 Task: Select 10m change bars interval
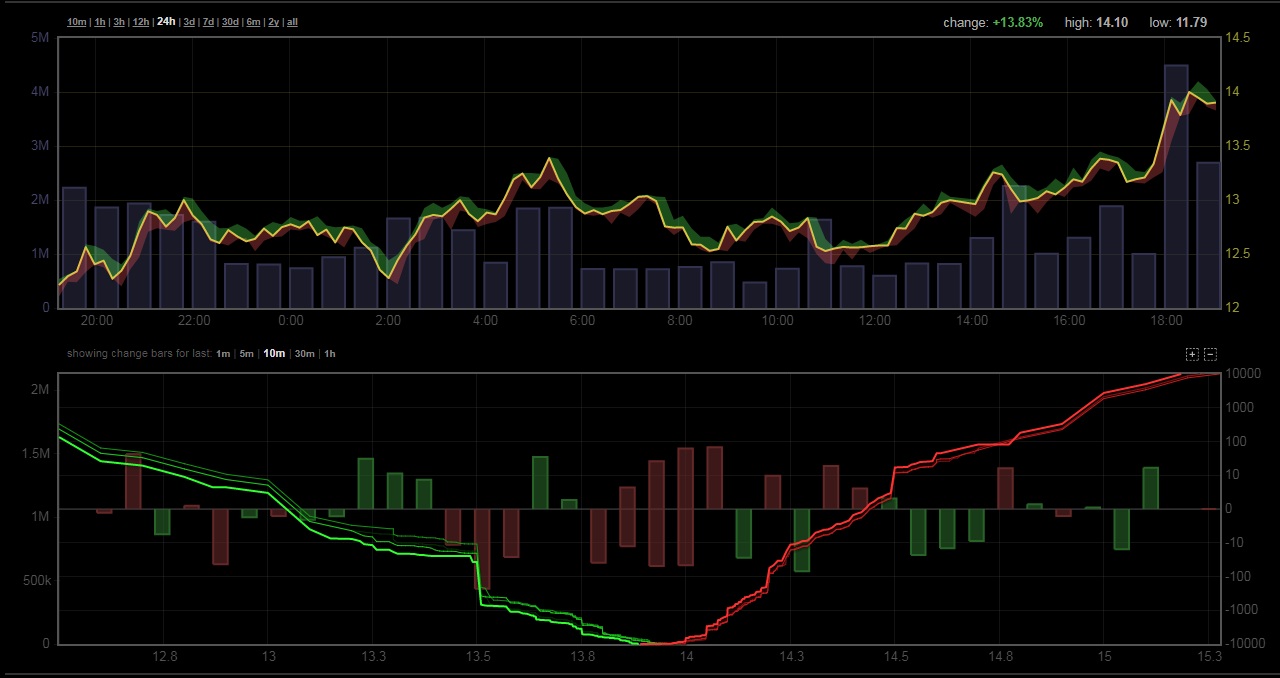[274, 354]
